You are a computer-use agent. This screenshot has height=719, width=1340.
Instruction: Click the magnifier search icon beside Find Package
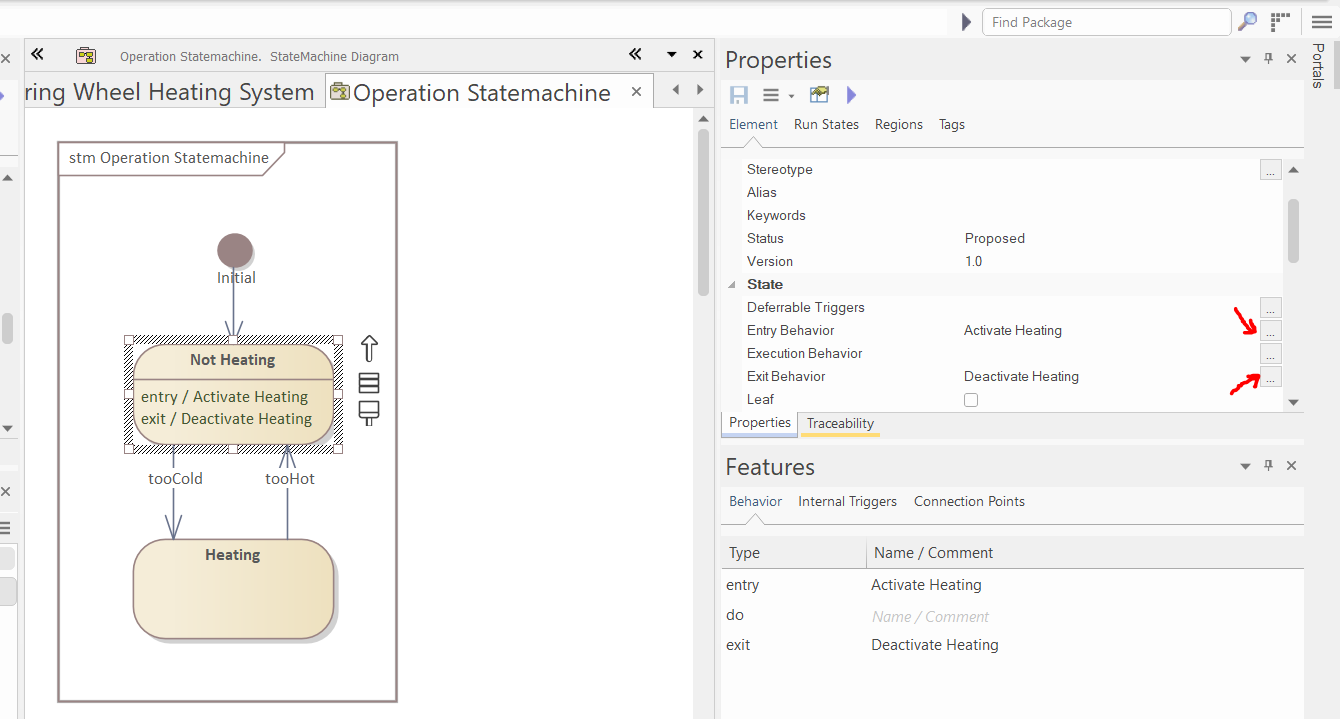click(x=1248, y=22)
